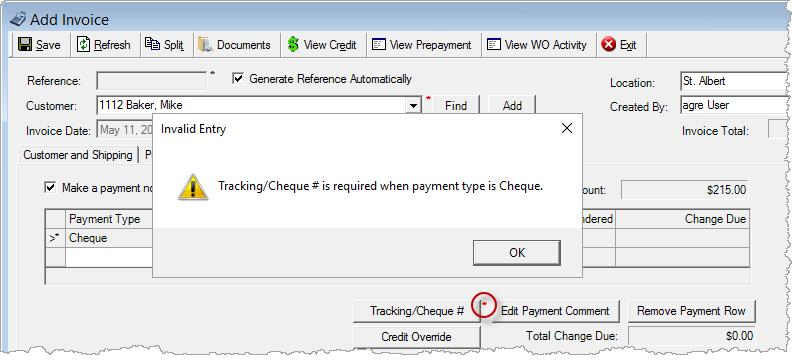Uncheck Generate Reference Automatically checkbox
The image size is (792, 362).
238,79
